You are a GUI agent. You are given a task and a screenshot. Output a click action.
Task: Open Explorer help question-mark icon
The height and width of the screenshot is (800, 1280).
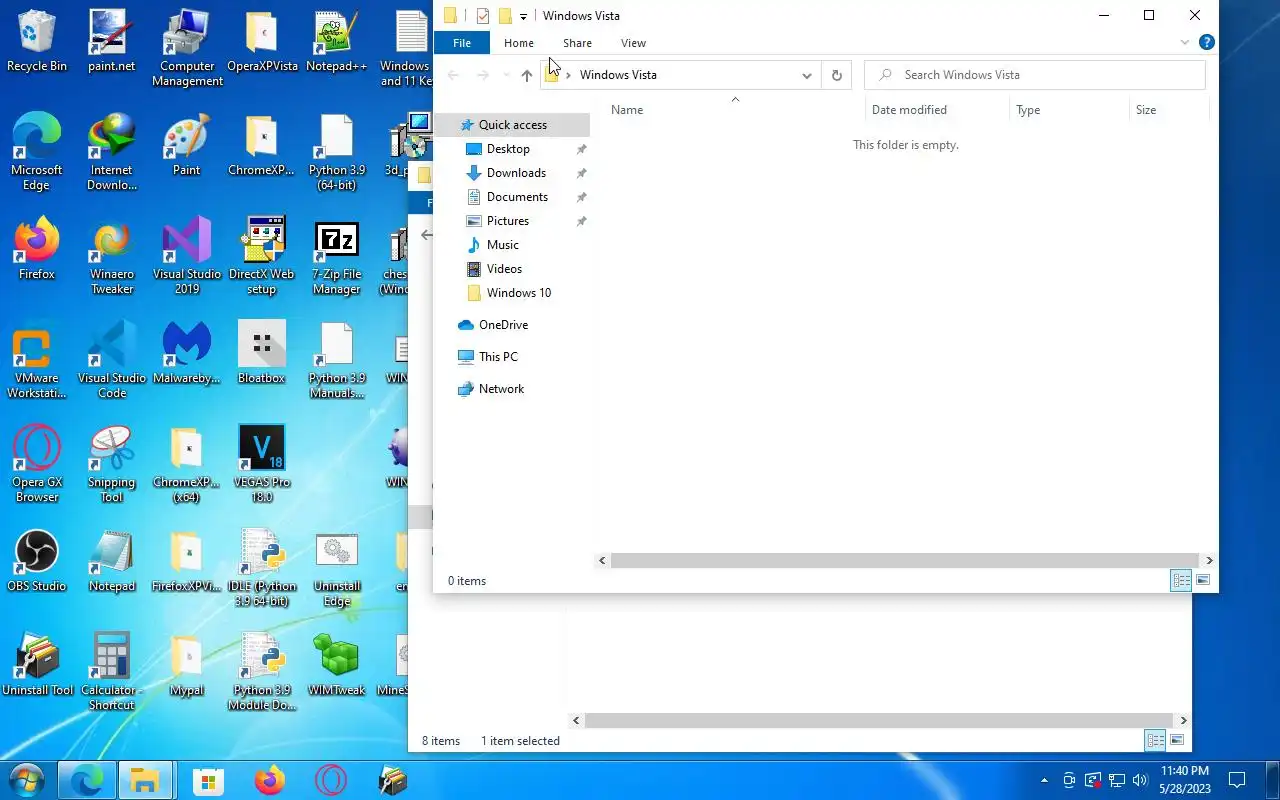(1207, 43)
